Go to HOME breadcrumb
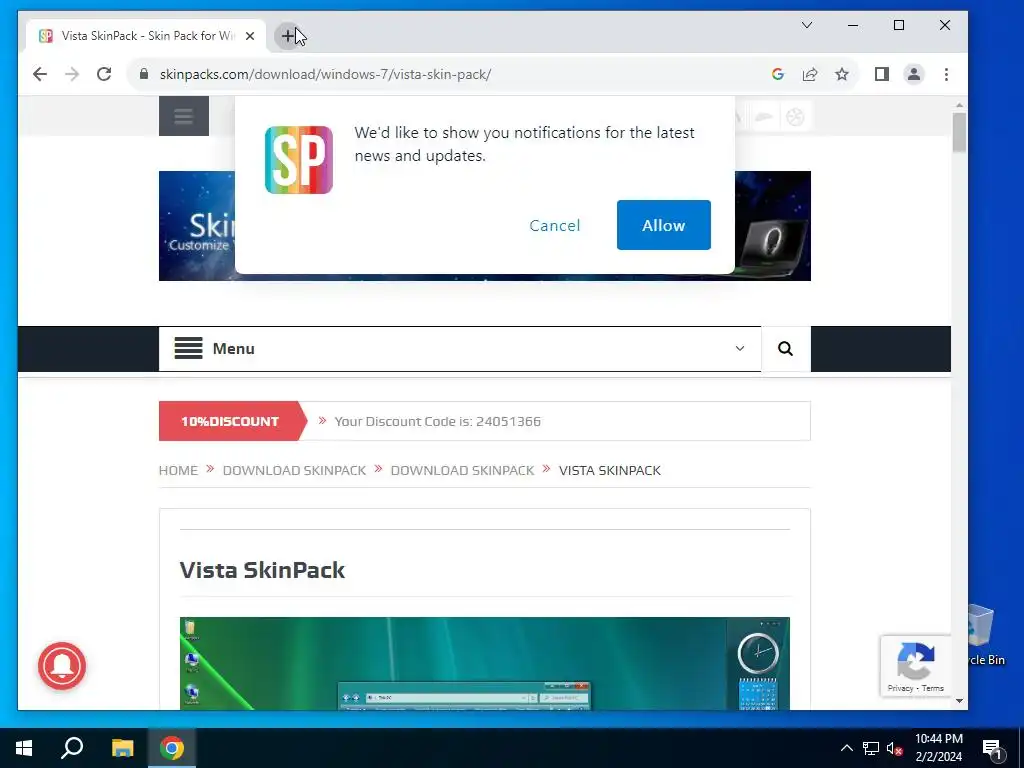Screen dimensions: 1024x768 (x=178, y=470)
